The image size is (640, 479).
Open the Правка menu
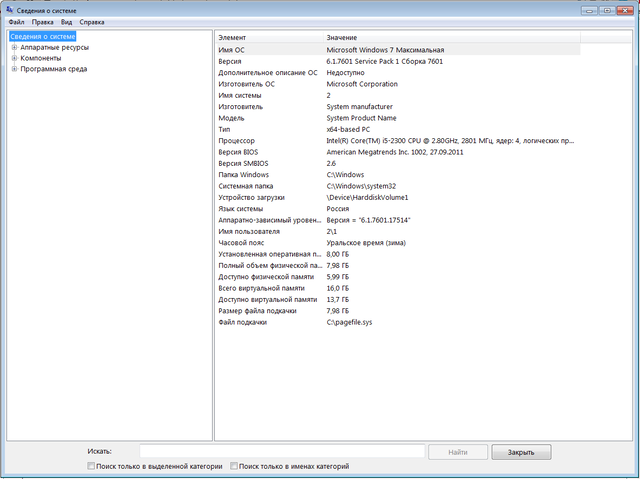43,21
